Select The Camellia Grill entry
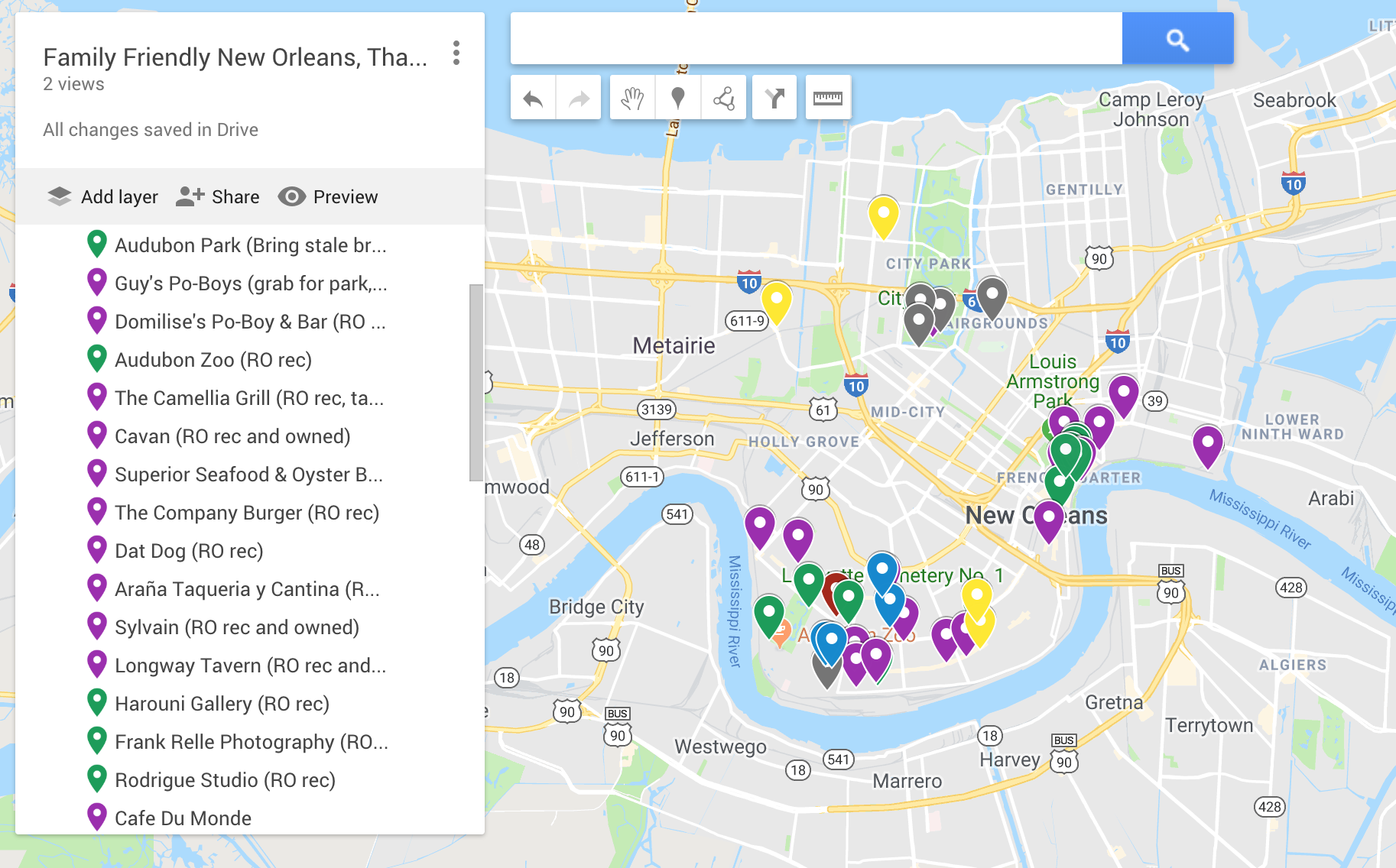 [x=250, y=398]
